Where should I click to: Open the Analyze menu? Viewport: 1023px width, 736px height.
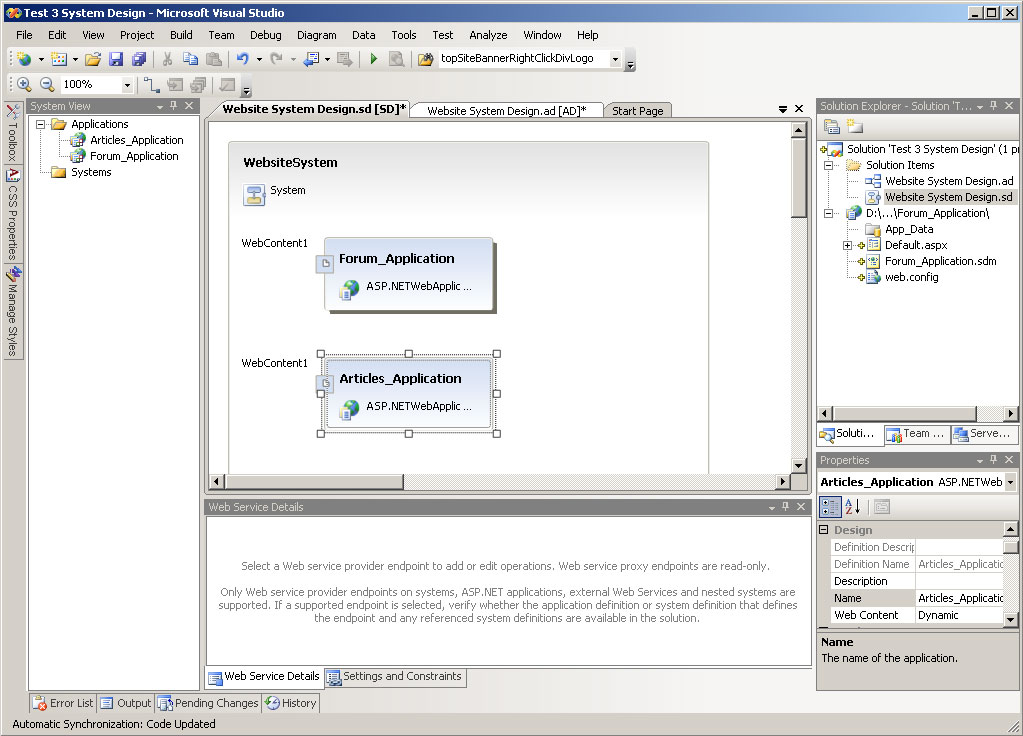pos(488,35)
